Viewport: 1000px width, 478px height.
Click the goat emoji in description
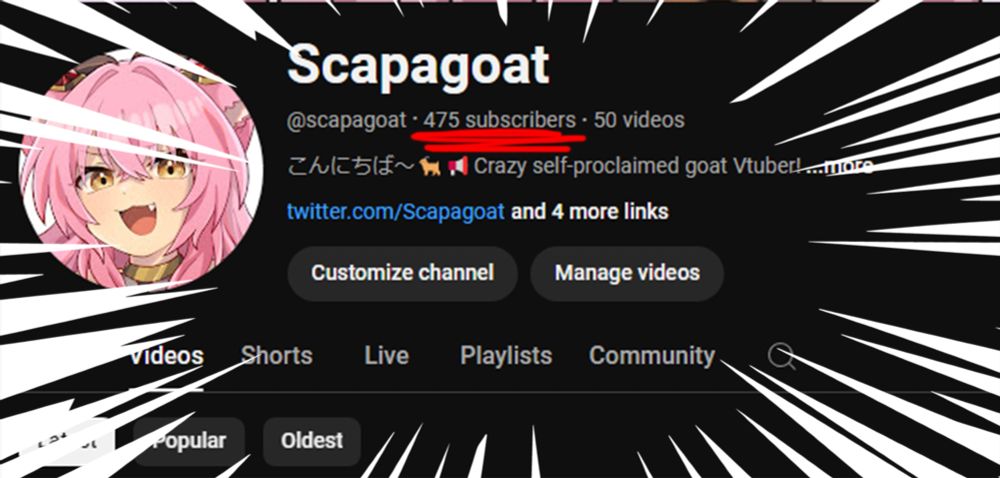point(430,166)
